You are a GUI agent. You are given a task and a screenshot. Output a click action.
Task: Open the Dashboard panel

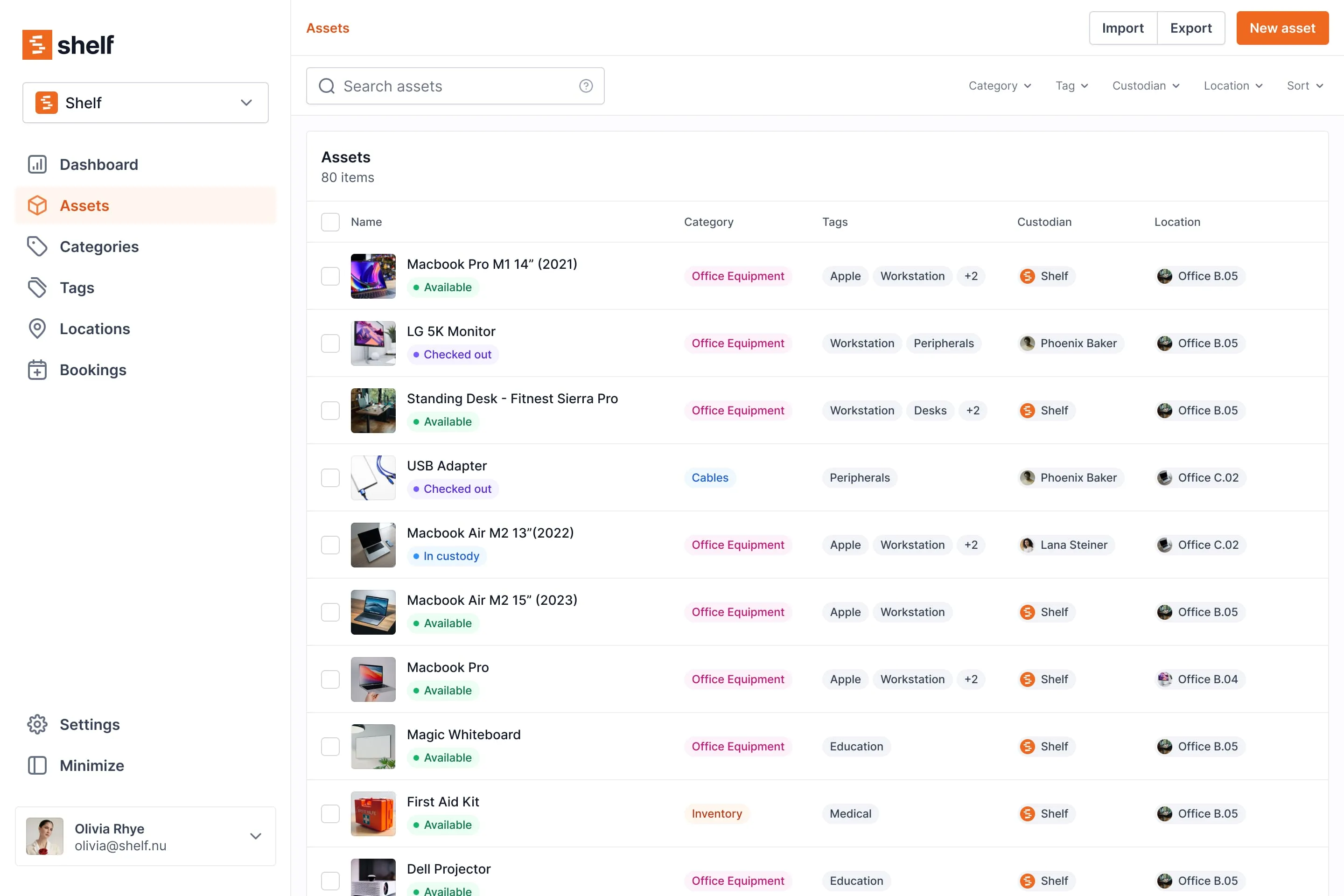coord(99,164)
